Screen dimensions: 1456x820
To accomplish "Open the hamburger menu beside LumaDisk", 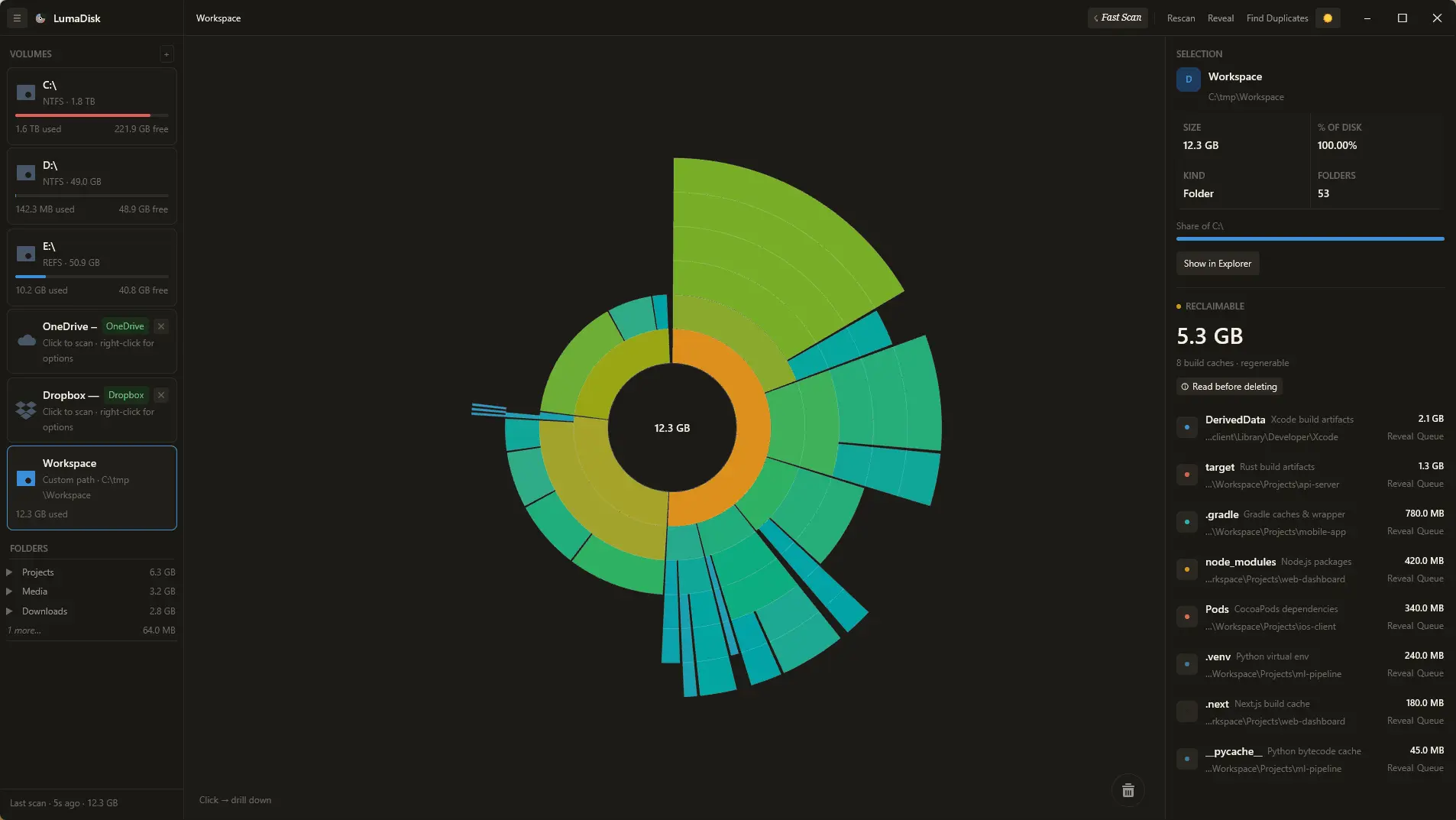I will pos(17,18).
